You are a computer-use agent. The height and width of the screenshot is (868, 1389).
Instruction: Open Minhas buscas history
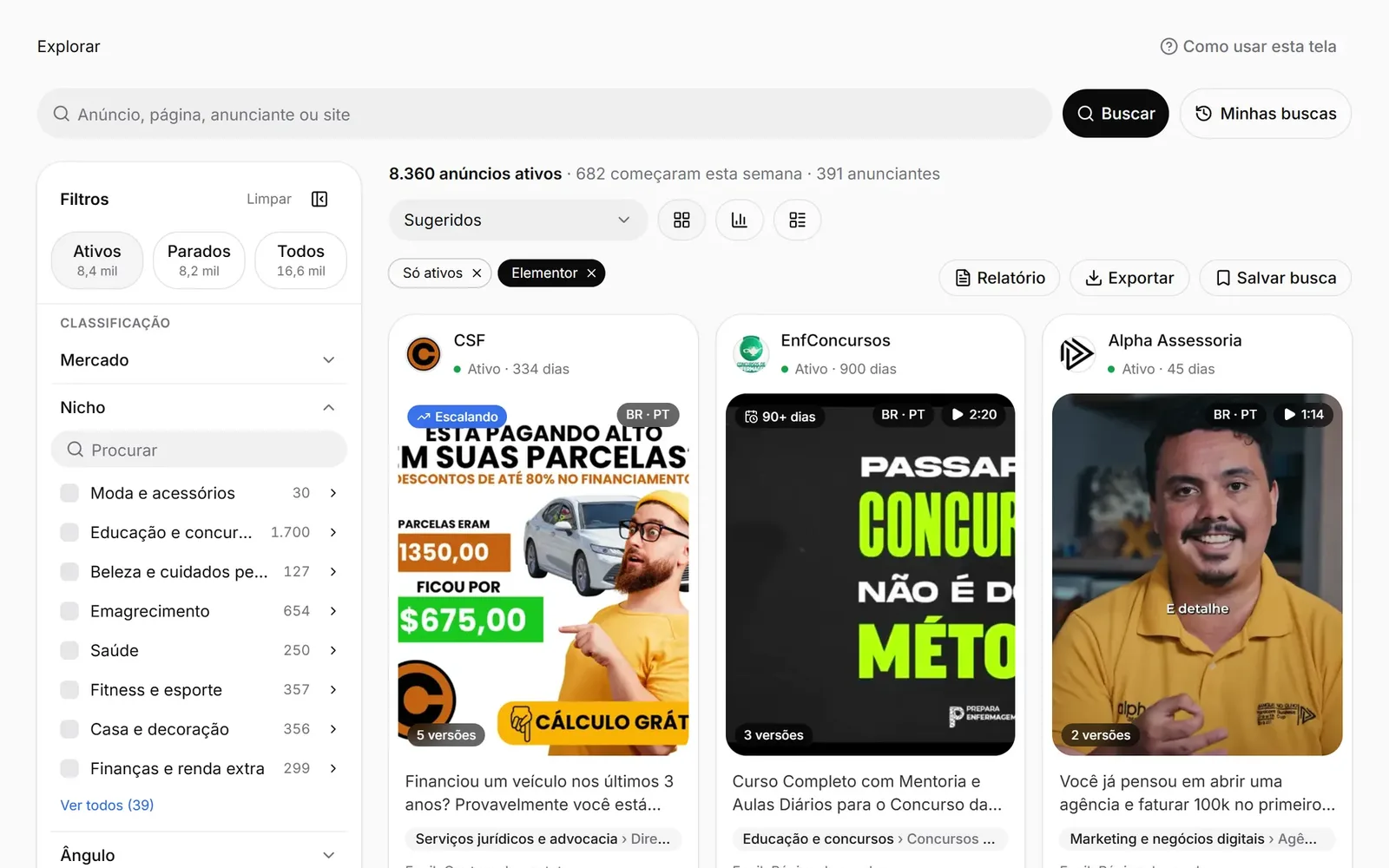click(x=1266, y=114)
